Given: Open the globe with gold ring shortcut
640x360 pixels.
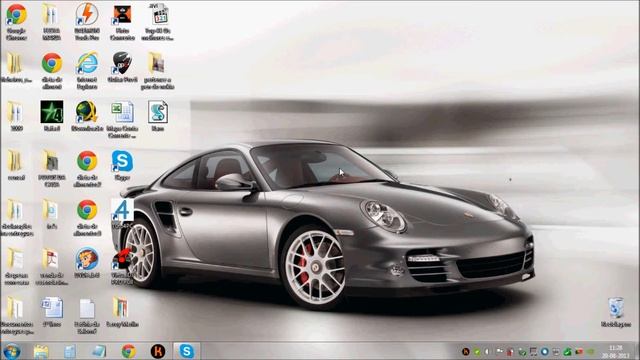Looking at the screenshot, I should click(87, 112).
